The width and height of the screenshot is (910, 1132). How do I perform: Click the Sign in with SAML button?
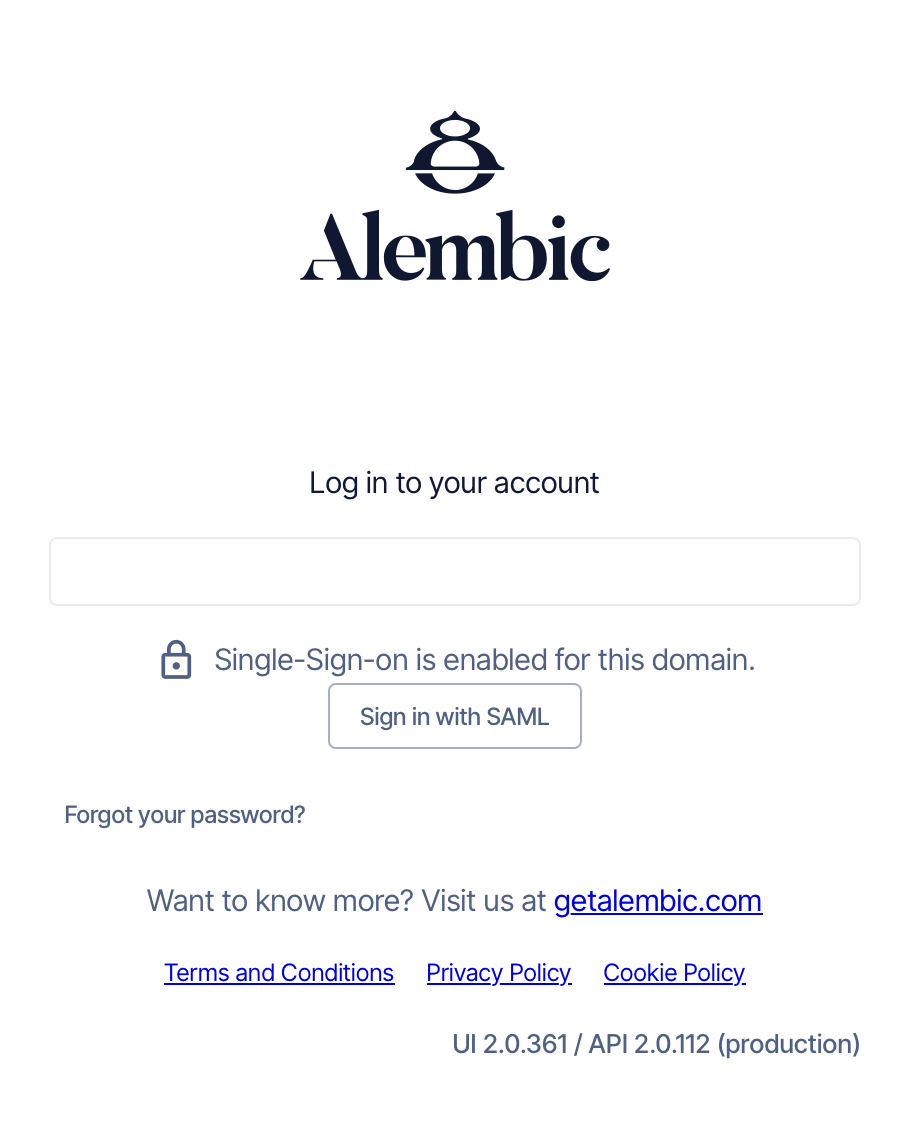tap(455, 716)
